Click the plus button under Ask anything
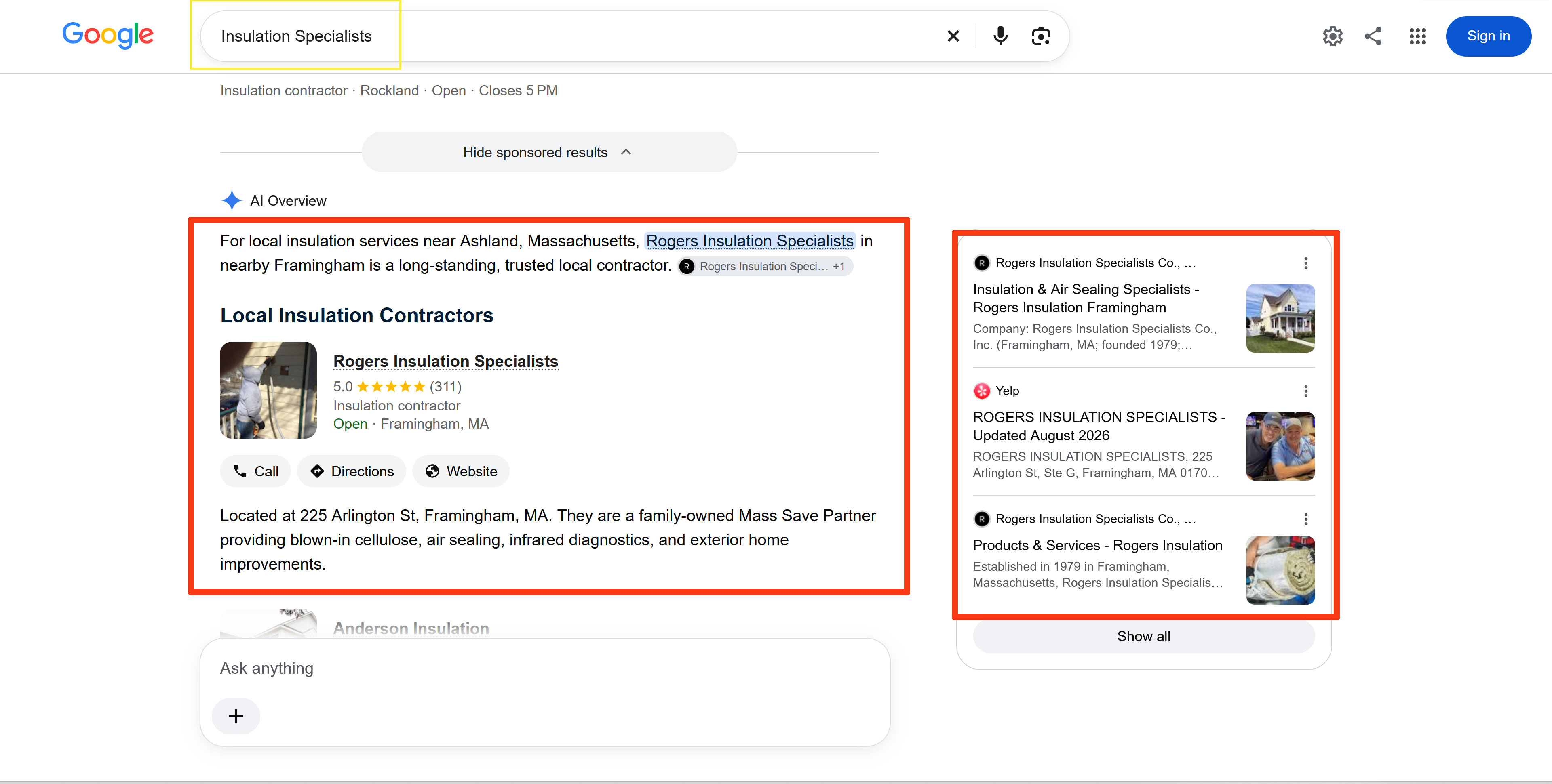The height and width of the screenshot is (784, 1552). 236,716
